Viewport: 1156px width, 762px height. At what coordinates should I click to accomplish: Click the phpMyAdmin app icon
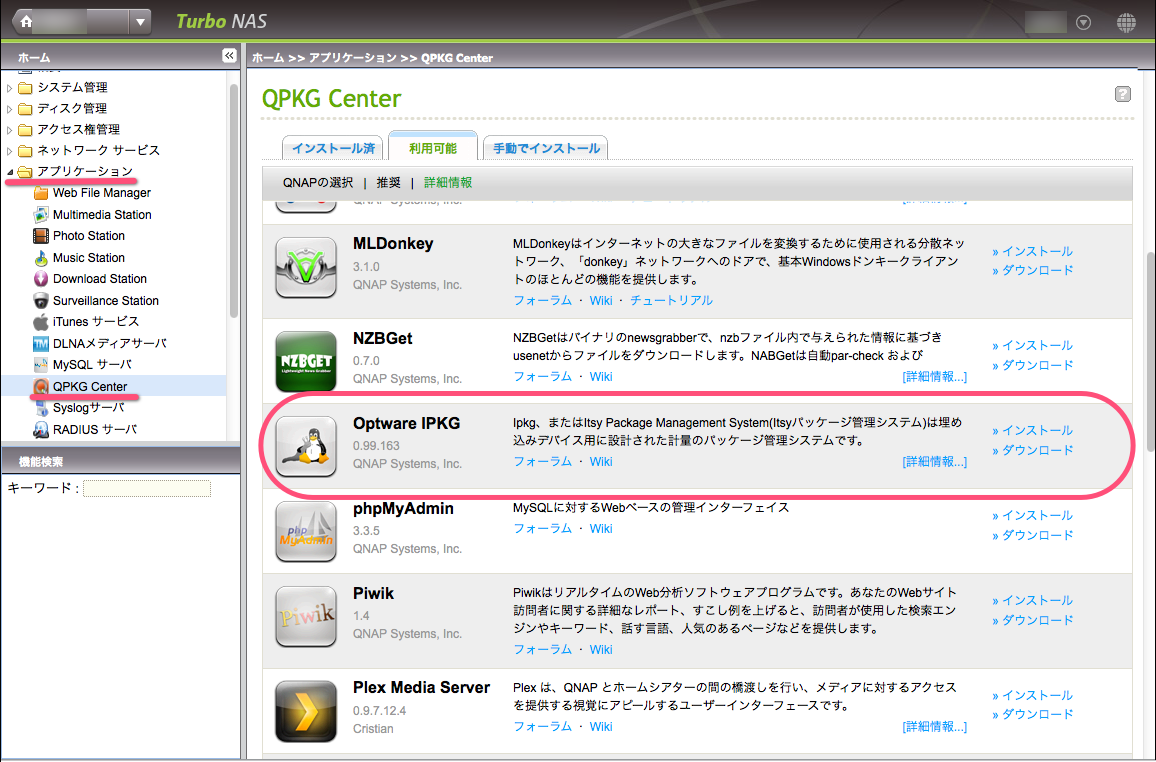tap(306, 531)
